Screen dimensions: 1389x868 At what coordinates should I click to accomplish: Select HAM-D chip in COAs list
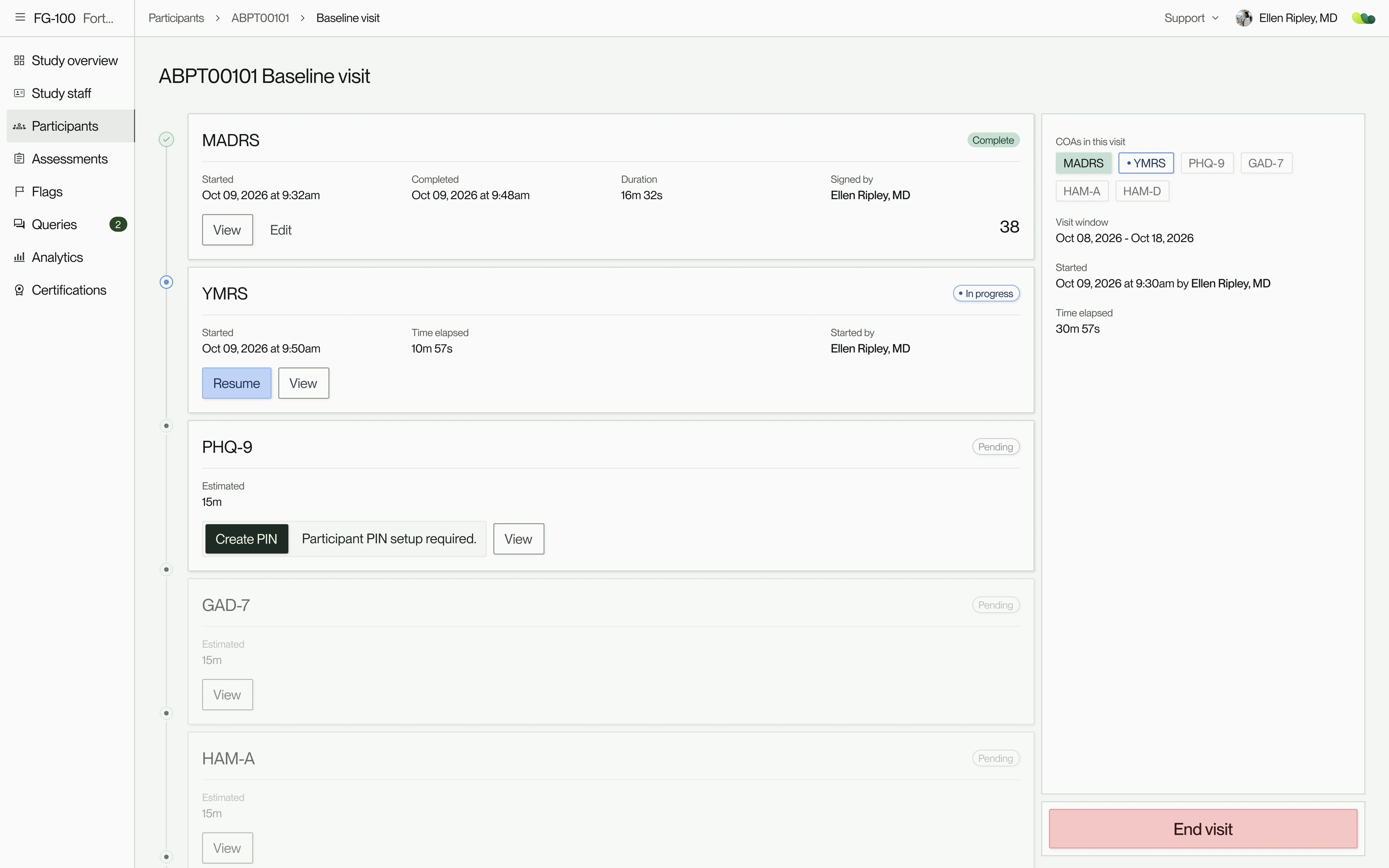point(1142,191)
